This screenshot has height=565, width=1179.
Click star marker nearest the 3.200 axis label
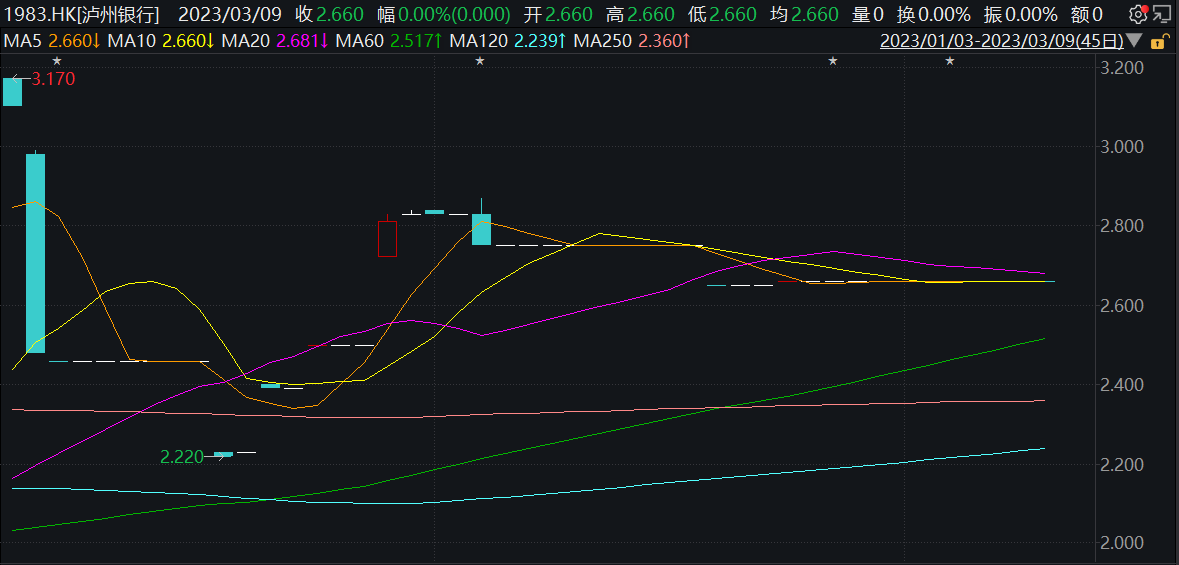[950, 60]
